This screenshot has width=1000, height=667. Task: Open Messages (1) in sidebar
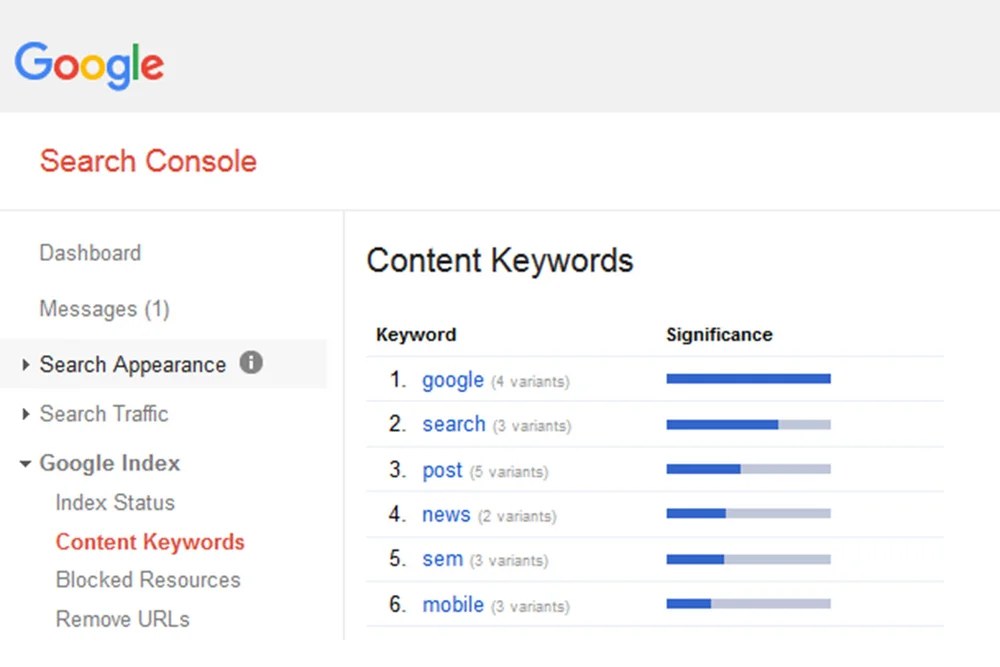(x=105, y=309)
